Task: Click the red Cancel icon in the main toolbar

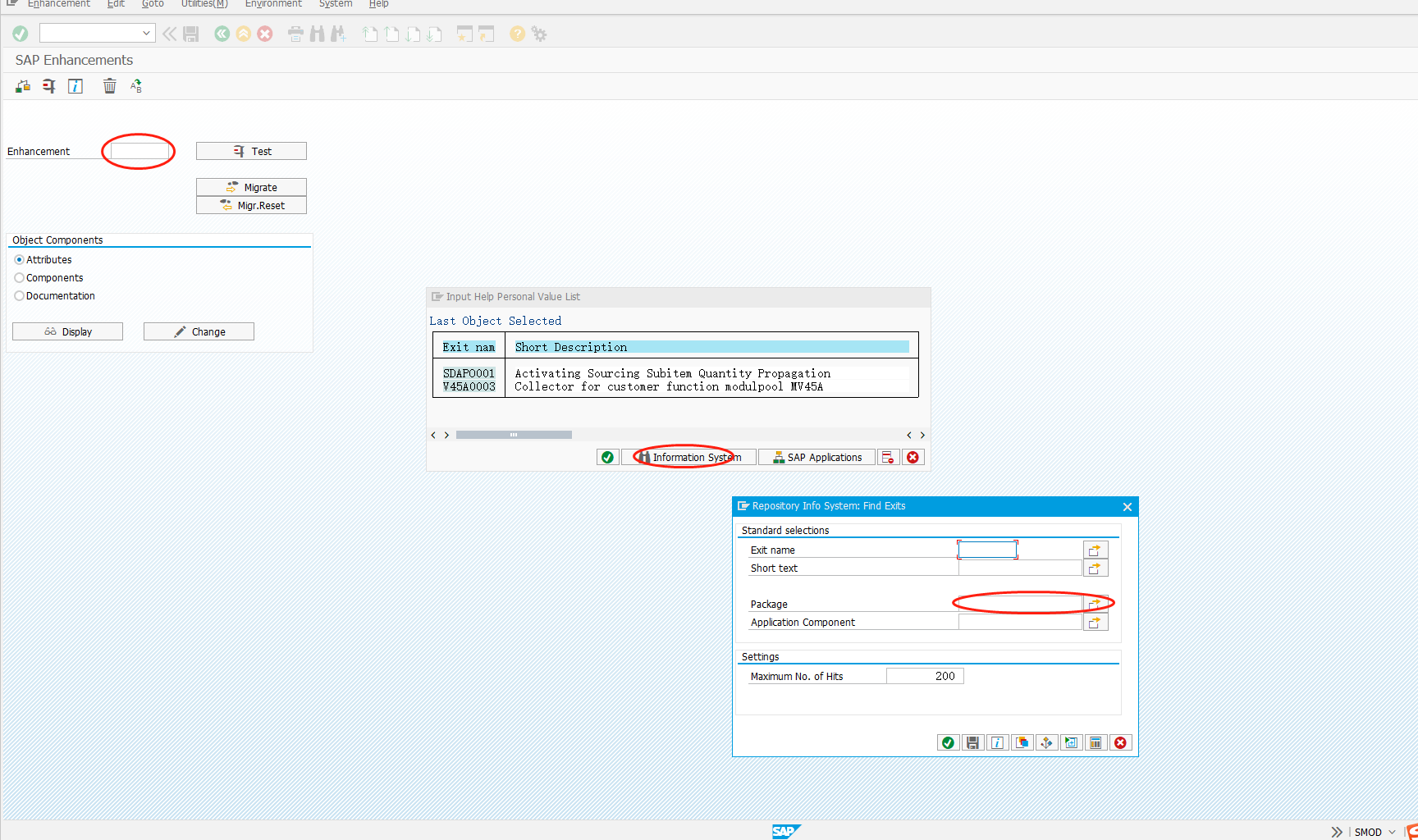Action: click(x=265, y=34)
